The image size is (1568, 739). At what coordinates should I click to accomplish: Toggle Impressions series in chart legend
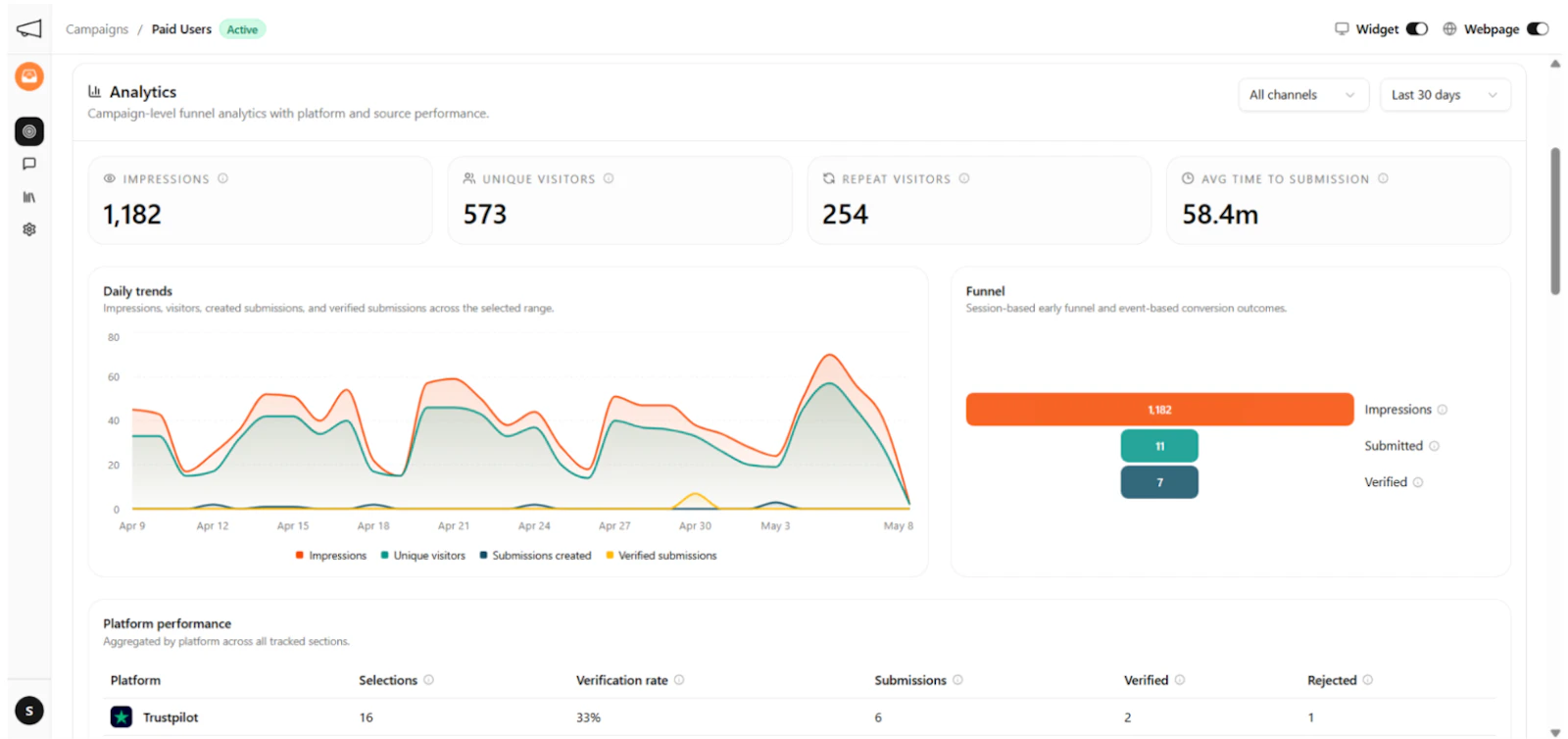331,556
